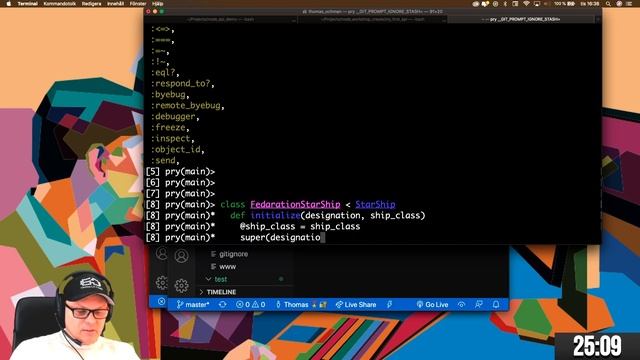Collapse the test folder
Viewport: 640px width, 360px height.
tap(221, 279)
